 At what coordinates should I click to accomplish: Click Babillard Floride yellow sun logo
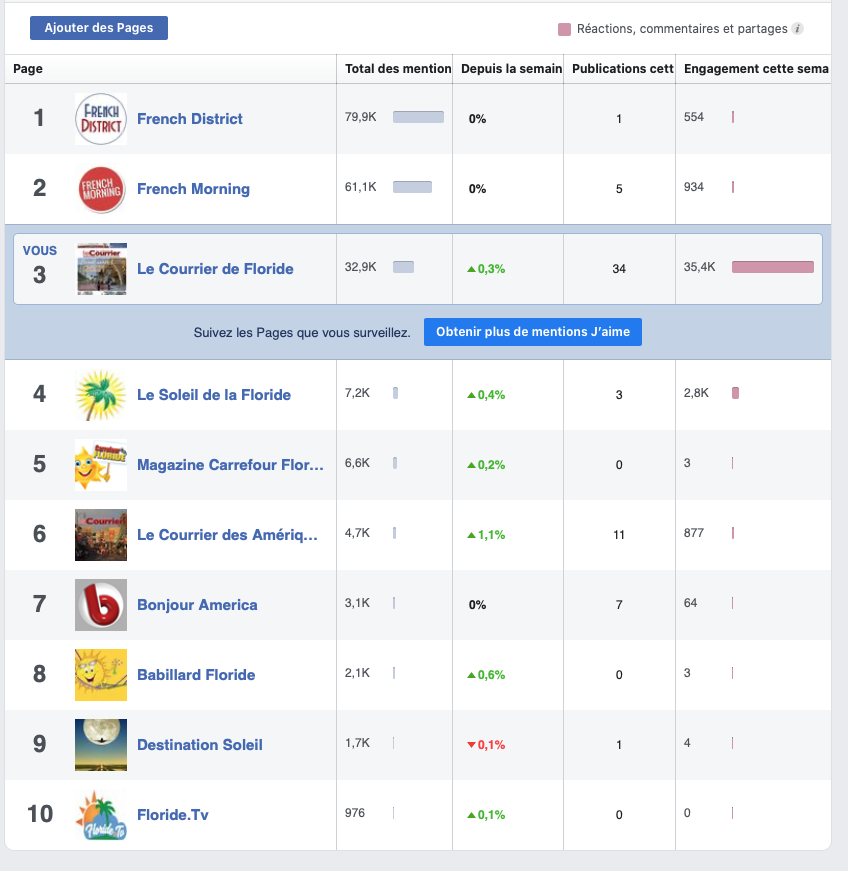click(x=101, y=675)
